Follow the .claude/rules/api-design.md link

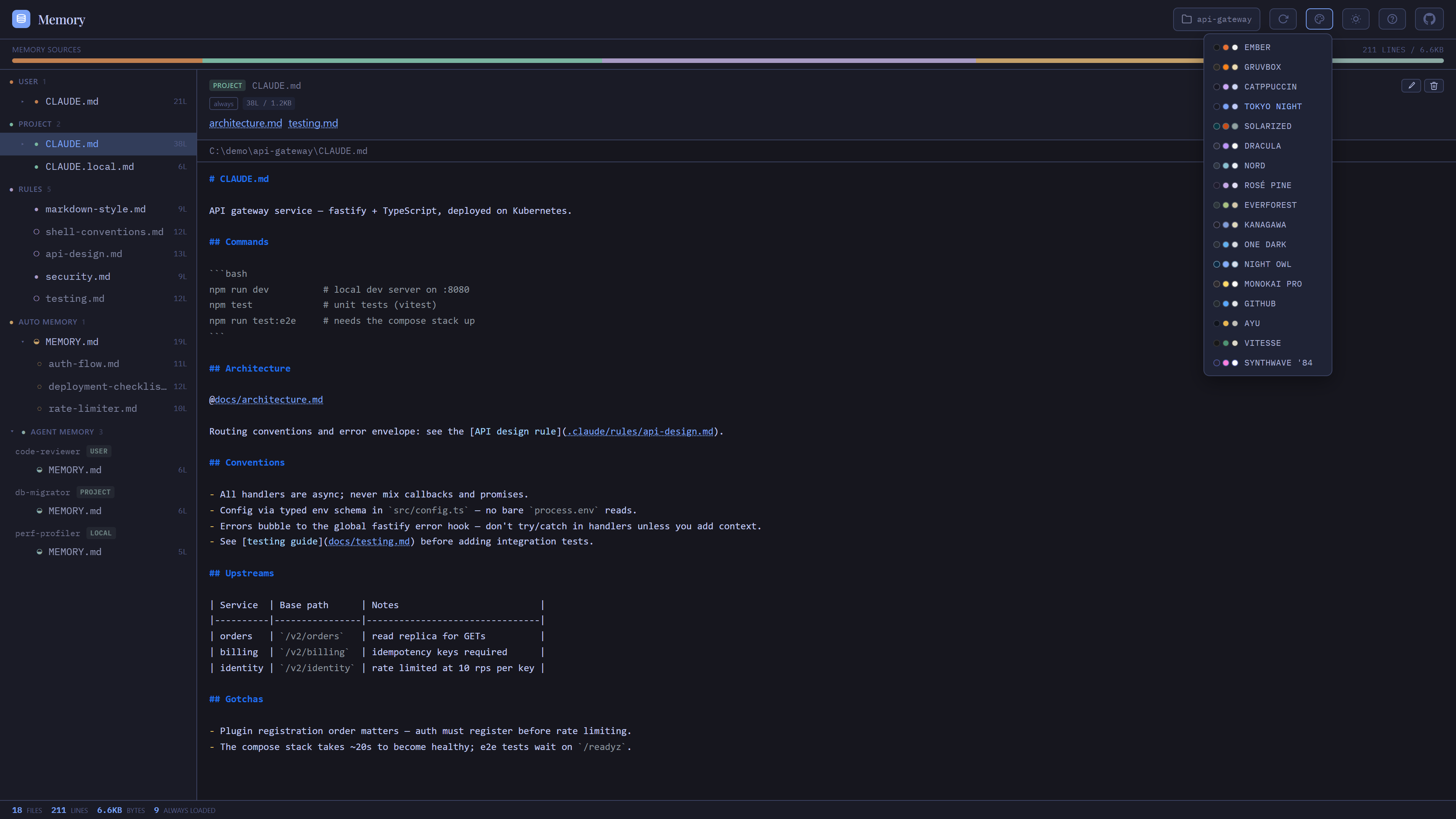pos(640,431)
